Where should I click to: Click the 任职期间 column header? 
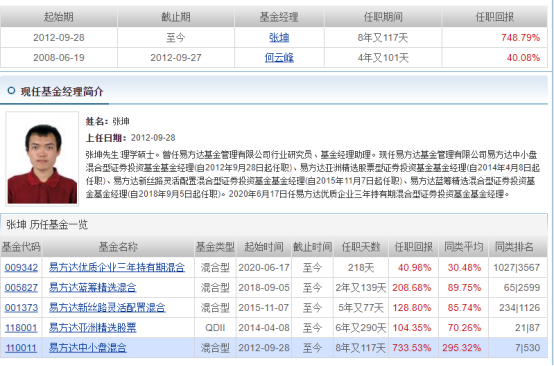tap(383, 17)
